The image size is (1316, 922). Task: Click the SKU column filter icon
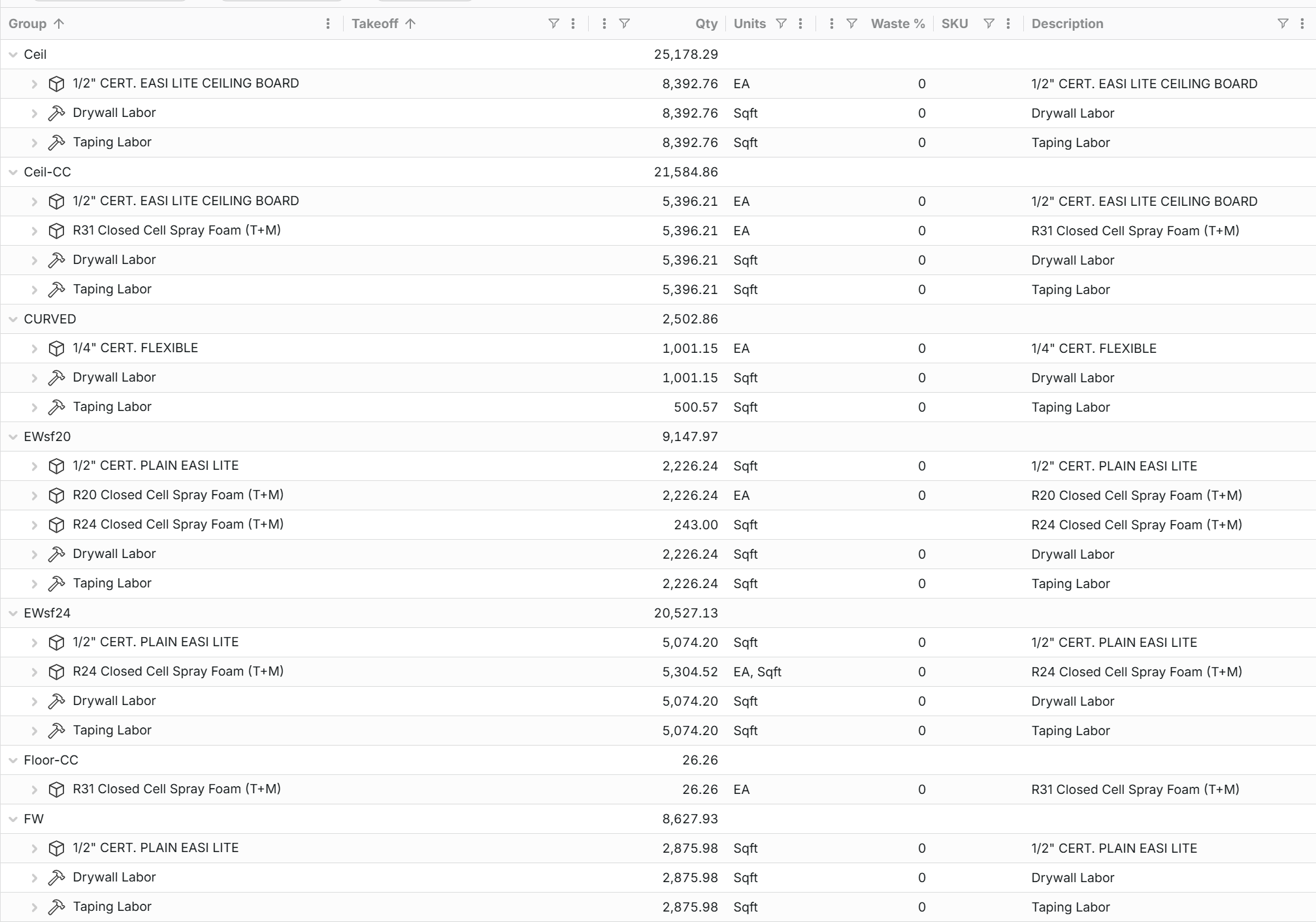989,24
